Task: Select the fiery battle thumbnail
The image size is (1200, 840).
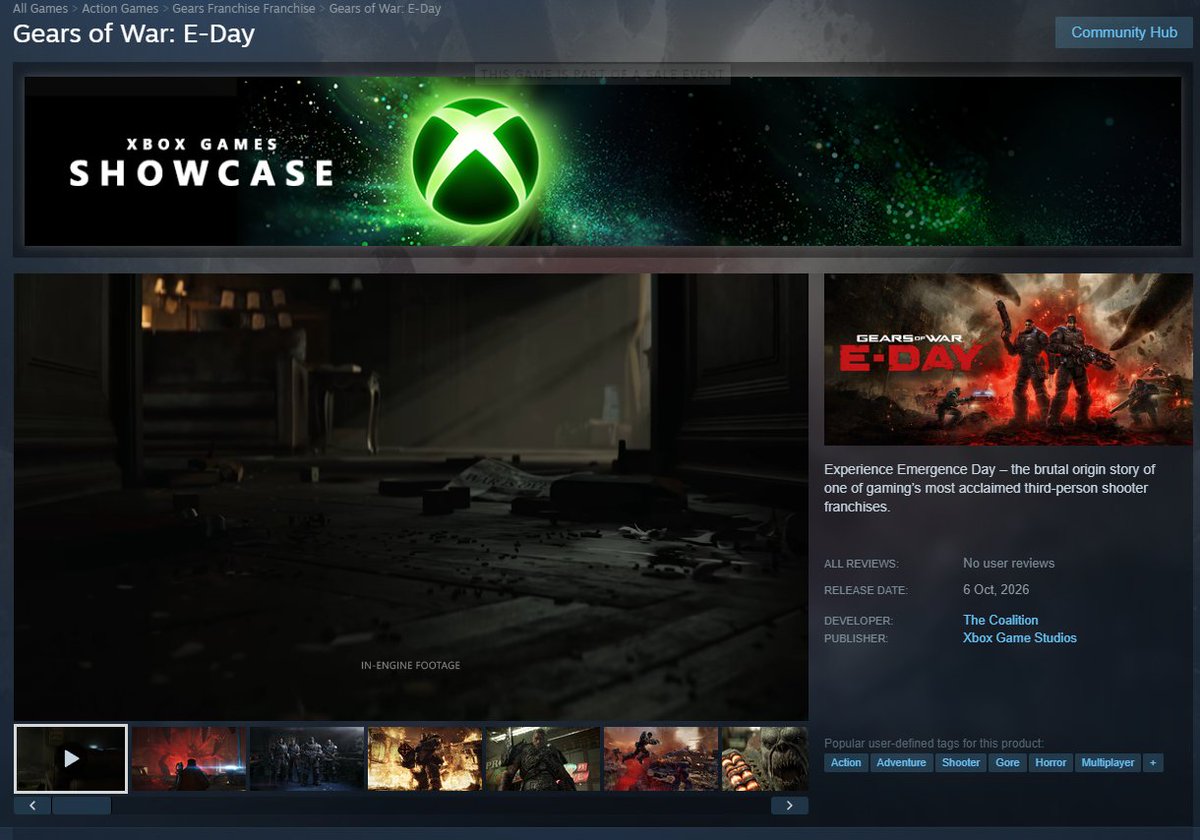Action: 425,759
